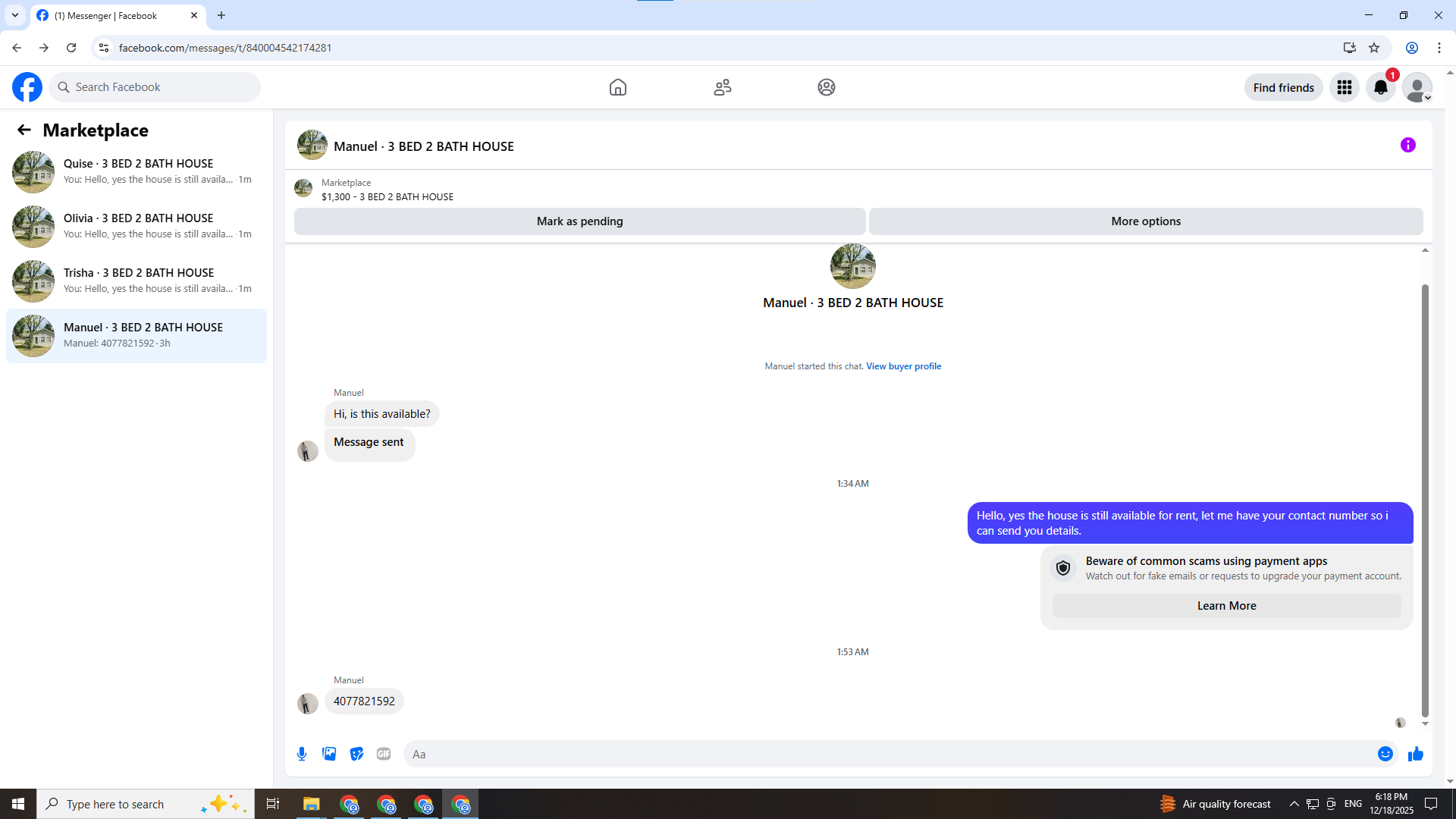
Task: Click the browser forward arrow
Action: [44, 48]
